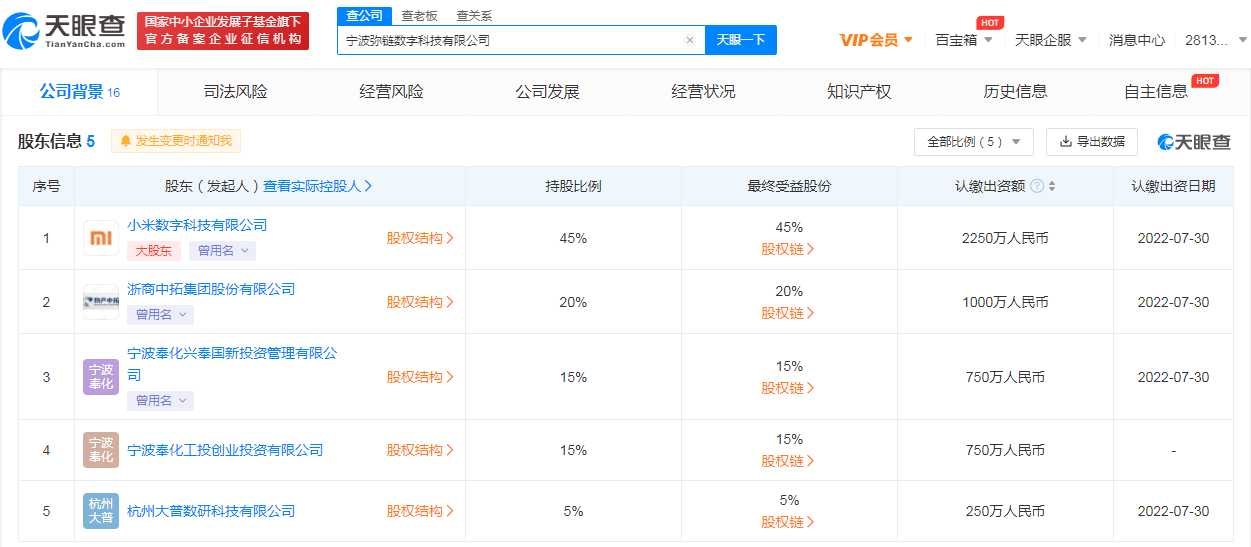The width and height of the screenshot is (1251, 547).
Task: Select the 经营风险 tab
Action: click(x=392, y=92)
